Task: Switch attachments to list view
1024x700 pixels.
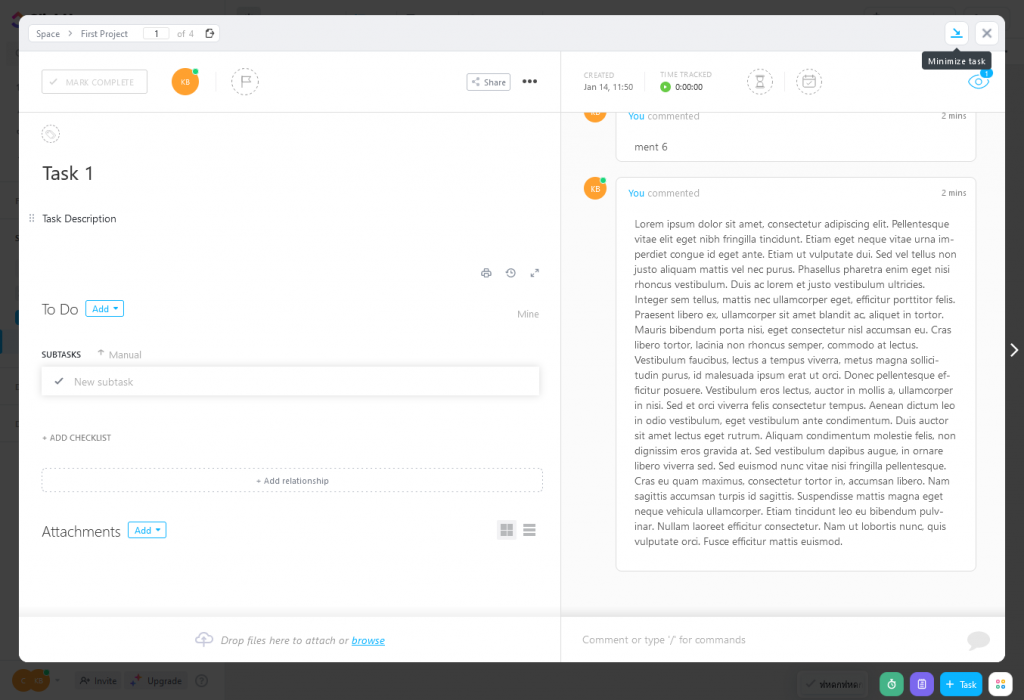Action: 530,530
